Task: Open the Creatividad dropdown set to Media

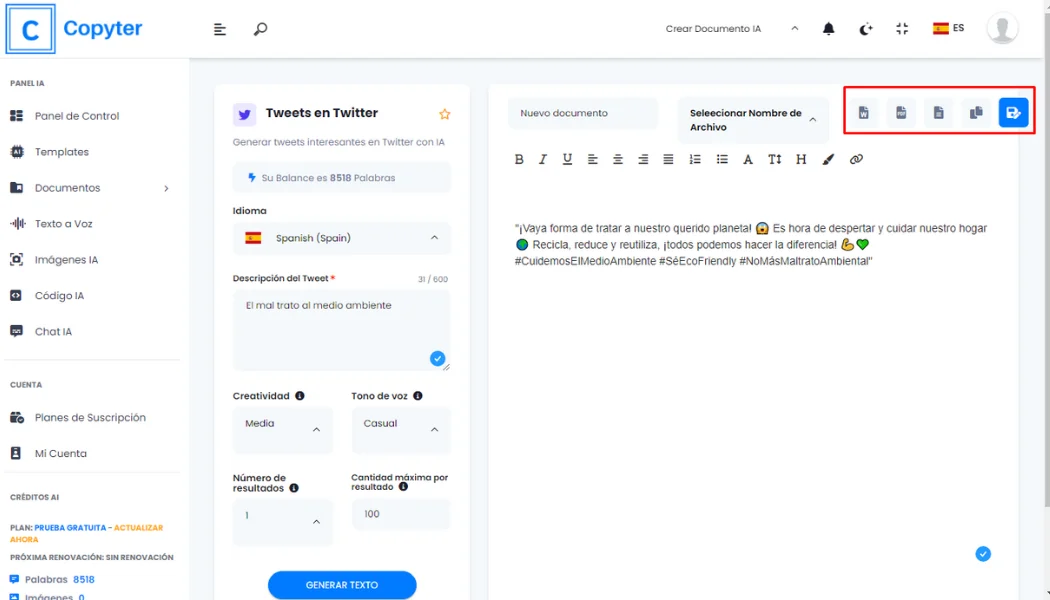Action: 283,429
